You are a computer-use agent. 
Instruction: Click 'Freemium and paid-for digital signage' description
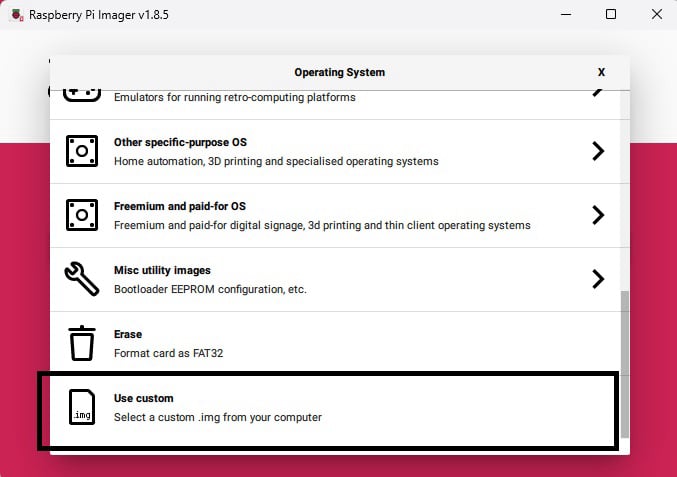[322, 225]
